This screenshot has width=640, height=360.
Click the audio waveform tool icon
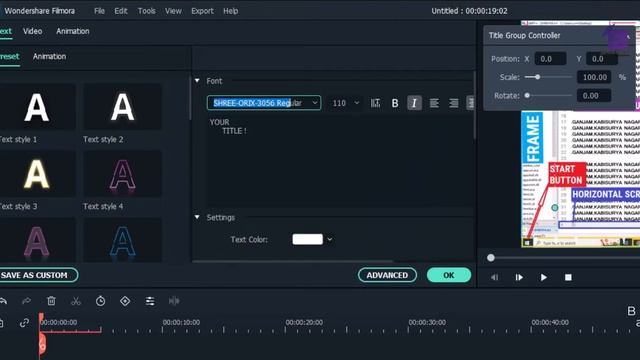(174, 301)
